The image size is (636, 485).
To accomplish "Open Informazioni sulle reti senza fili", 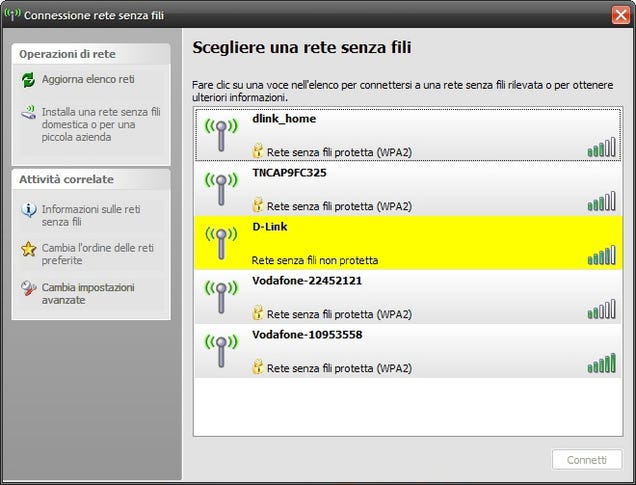I will 91,215.
